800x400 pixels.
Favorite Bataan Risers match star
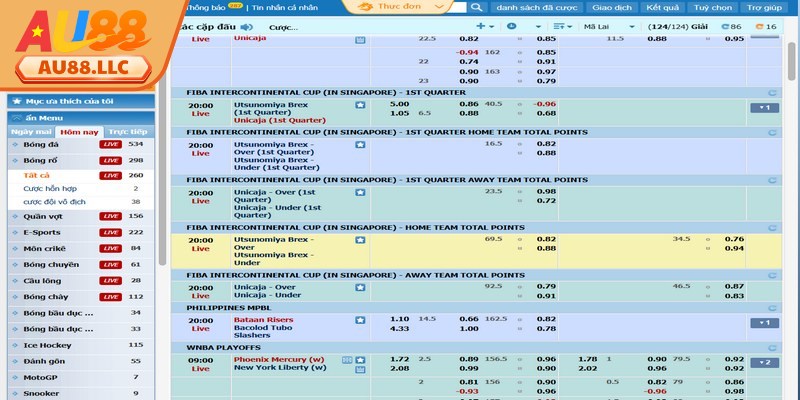360,320
